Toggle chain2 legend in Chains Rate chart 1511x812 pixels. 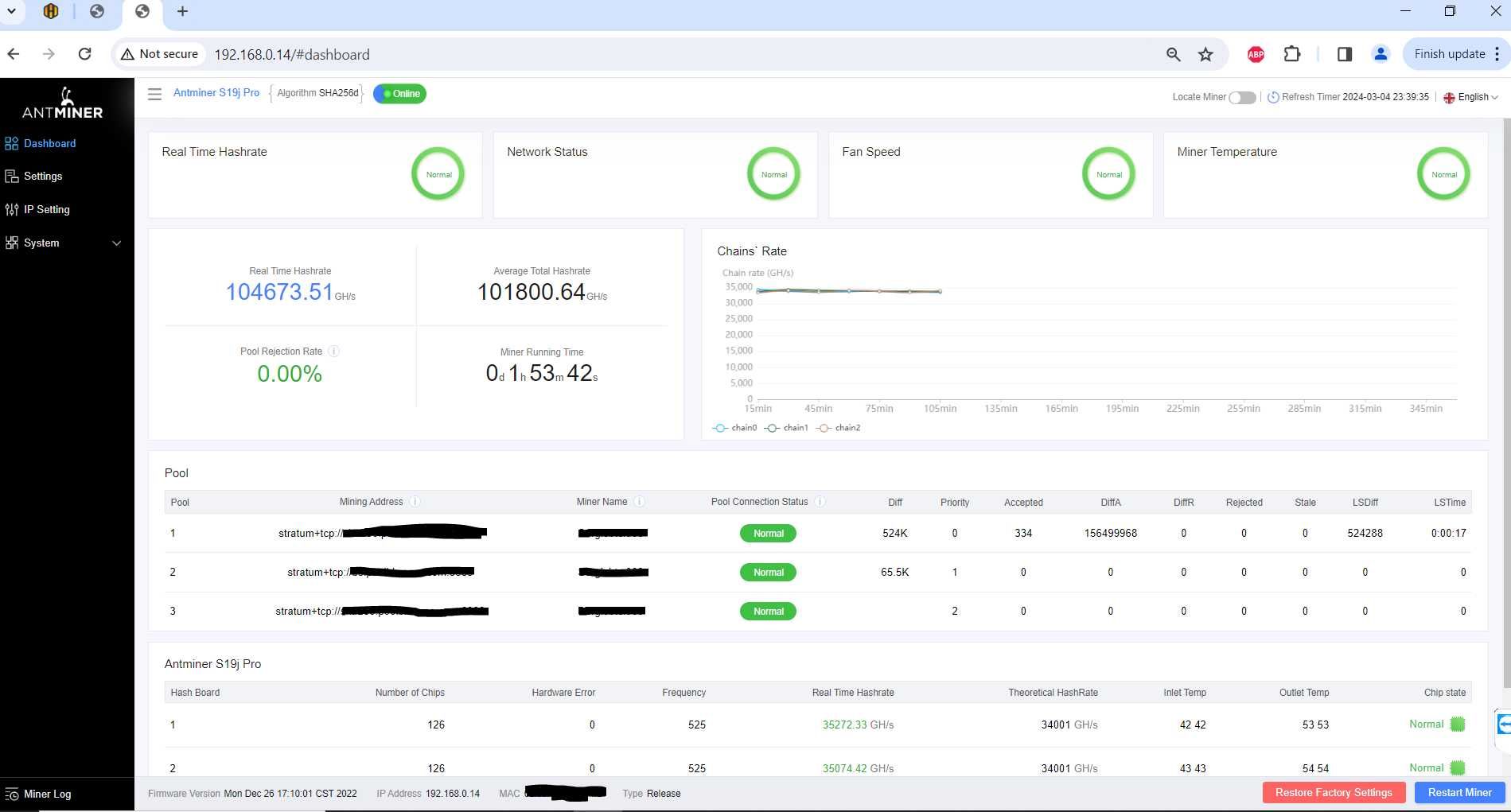pos(839,428)
